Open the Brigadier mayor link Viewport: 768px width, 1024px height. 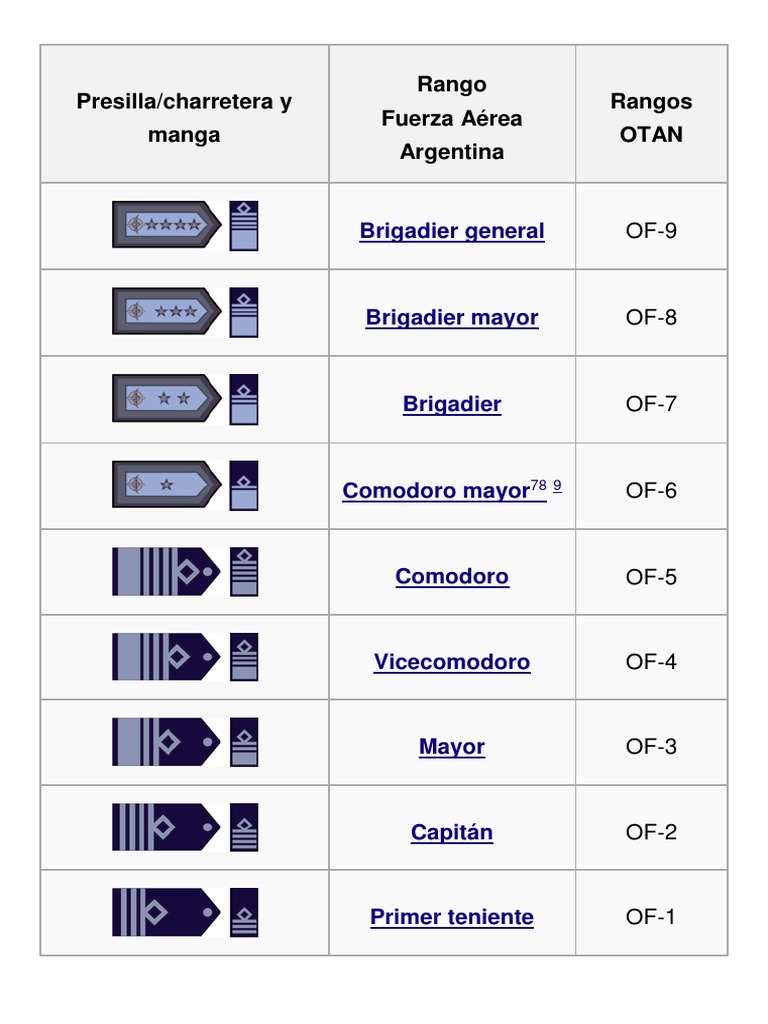(452, 318)
